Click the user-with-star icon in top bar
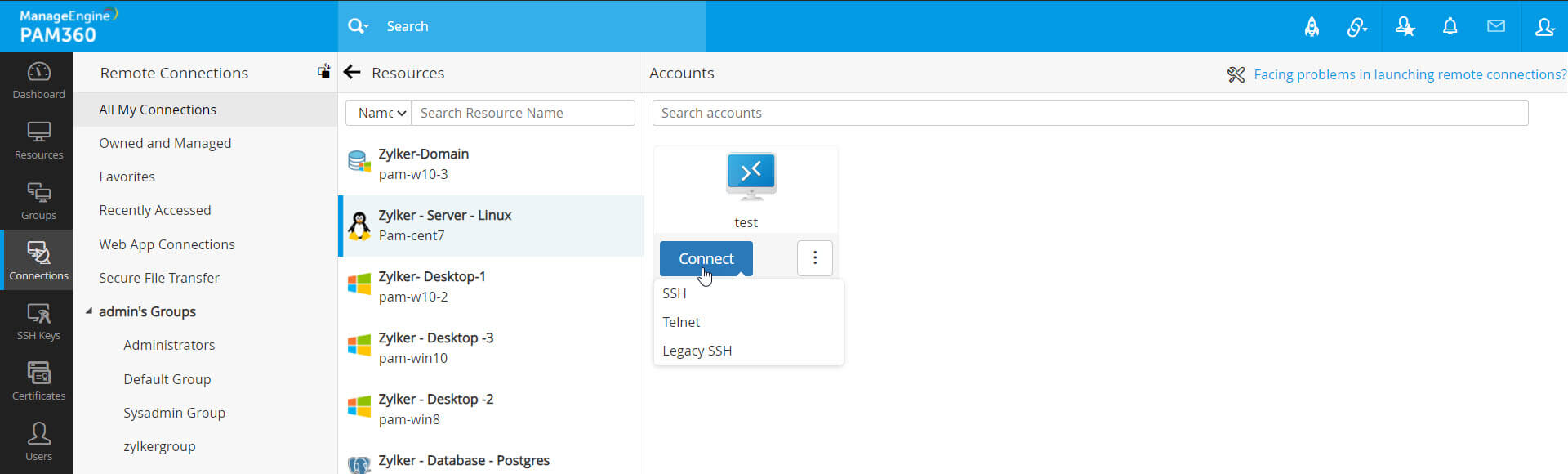Screen dimensions: 1568x474 coord(1405,27)
